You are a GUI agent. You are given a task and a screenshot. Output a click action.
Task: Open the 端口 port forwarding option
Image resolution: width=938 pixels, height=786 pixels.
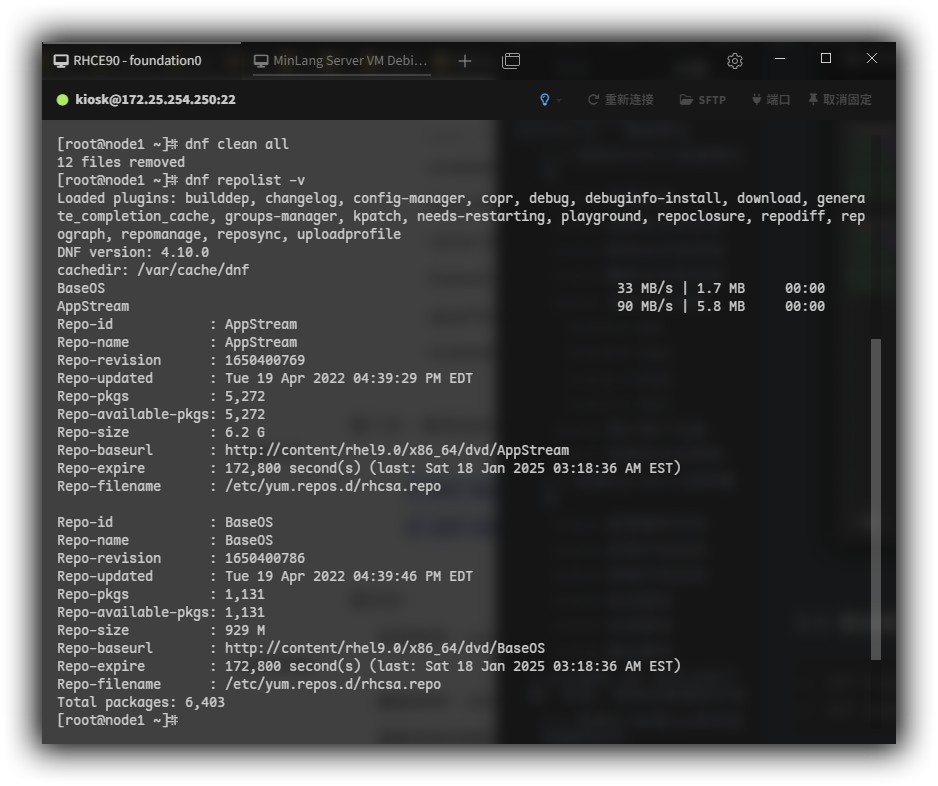(771, 100)
